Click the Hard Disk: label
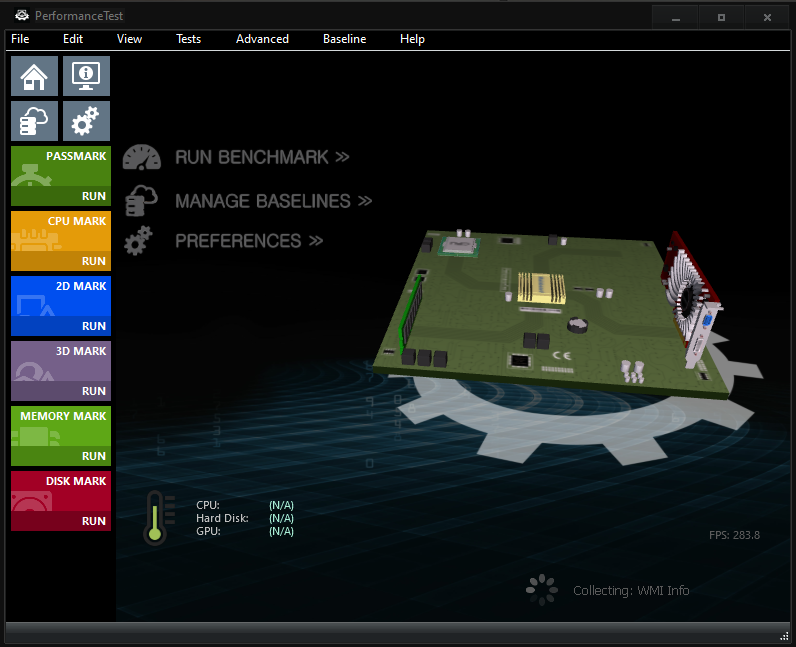 (222, 518)
